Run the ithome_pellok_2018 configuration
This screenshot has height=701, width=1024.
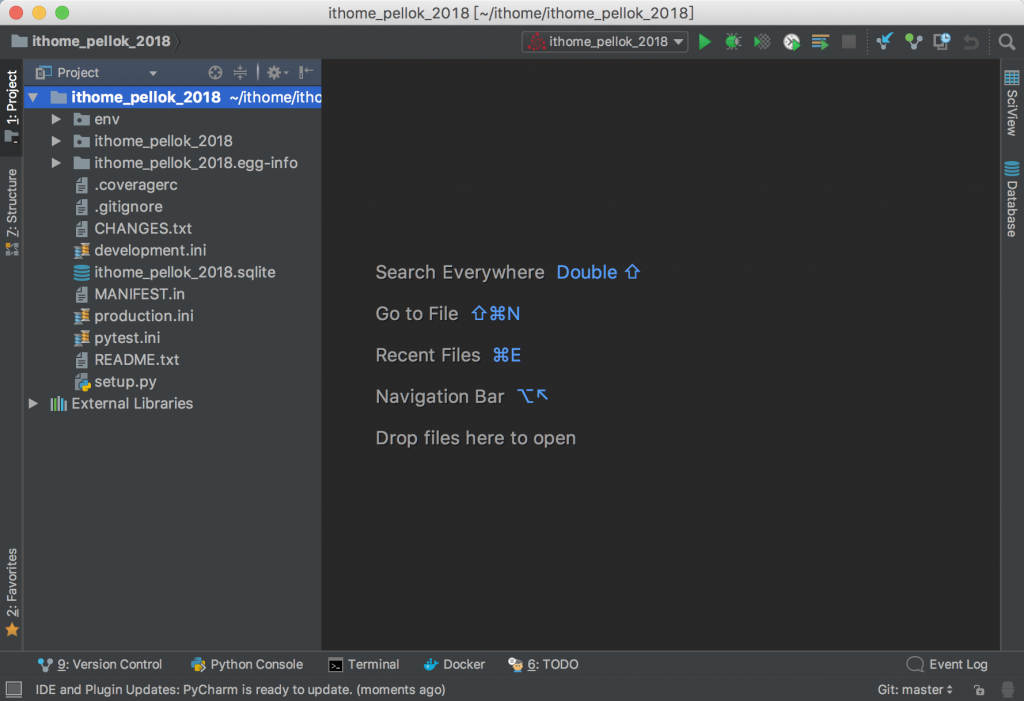(704, 42)
